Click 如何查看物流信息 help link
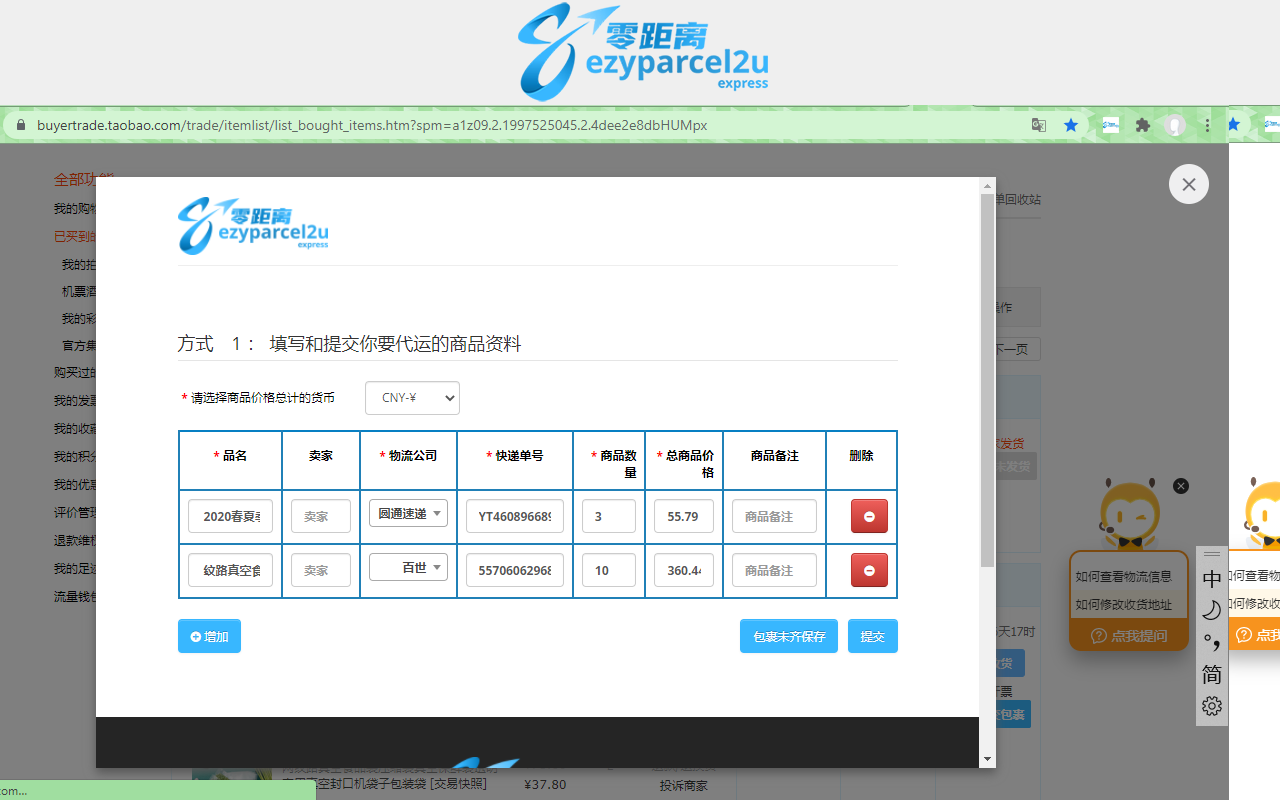 (x=1124, y=576)
